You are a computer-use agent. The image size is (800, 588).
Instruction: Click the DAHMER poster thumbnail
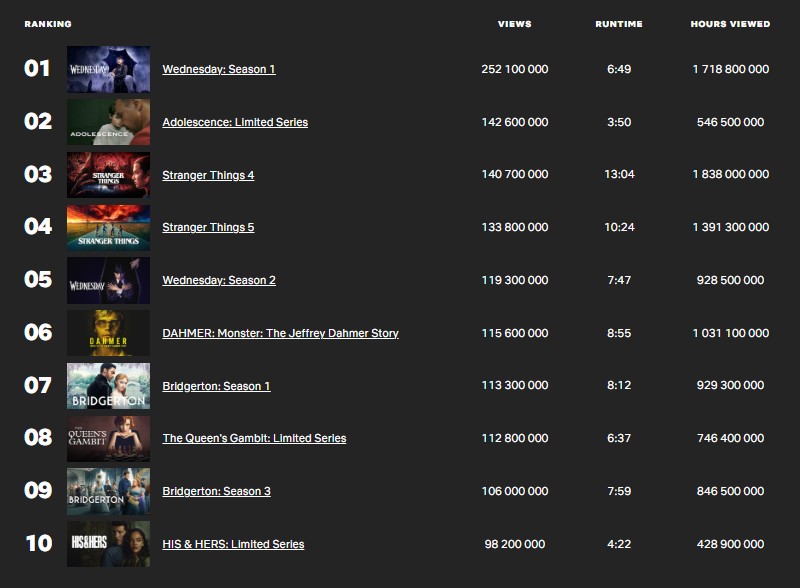click(108, 332)
